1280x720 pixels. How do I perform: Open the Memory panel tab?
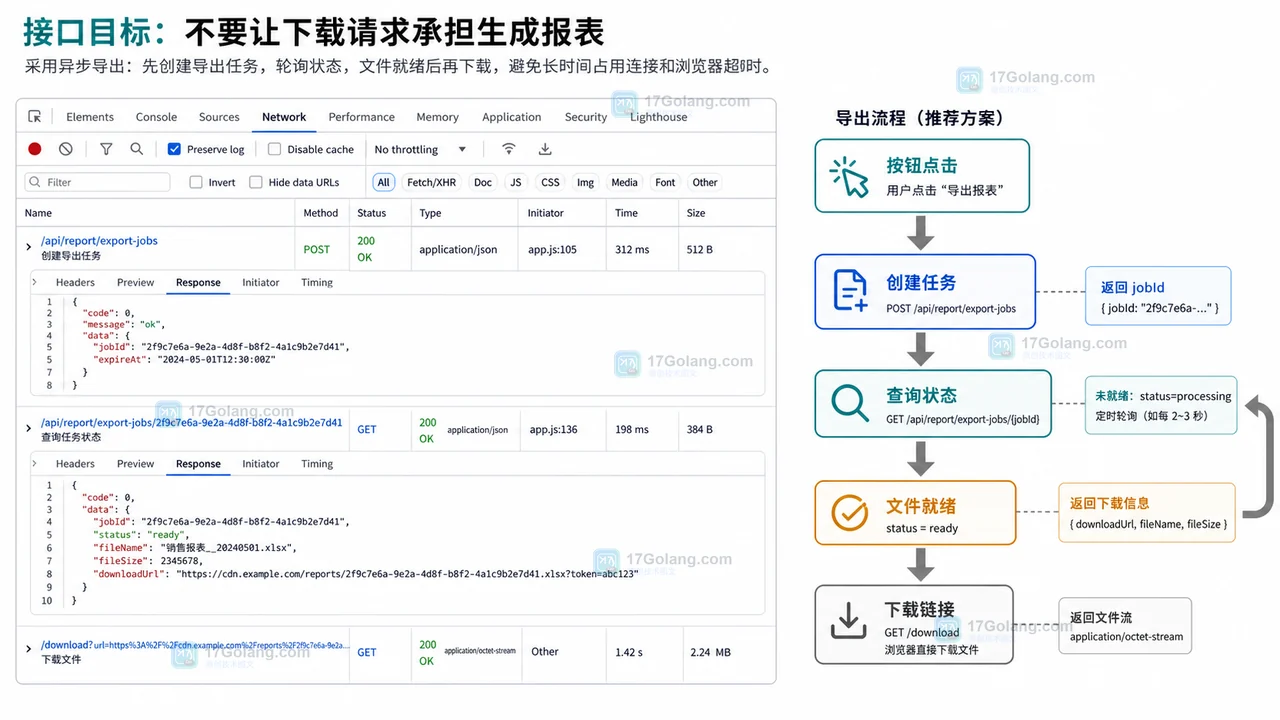[x=437, y=117]
